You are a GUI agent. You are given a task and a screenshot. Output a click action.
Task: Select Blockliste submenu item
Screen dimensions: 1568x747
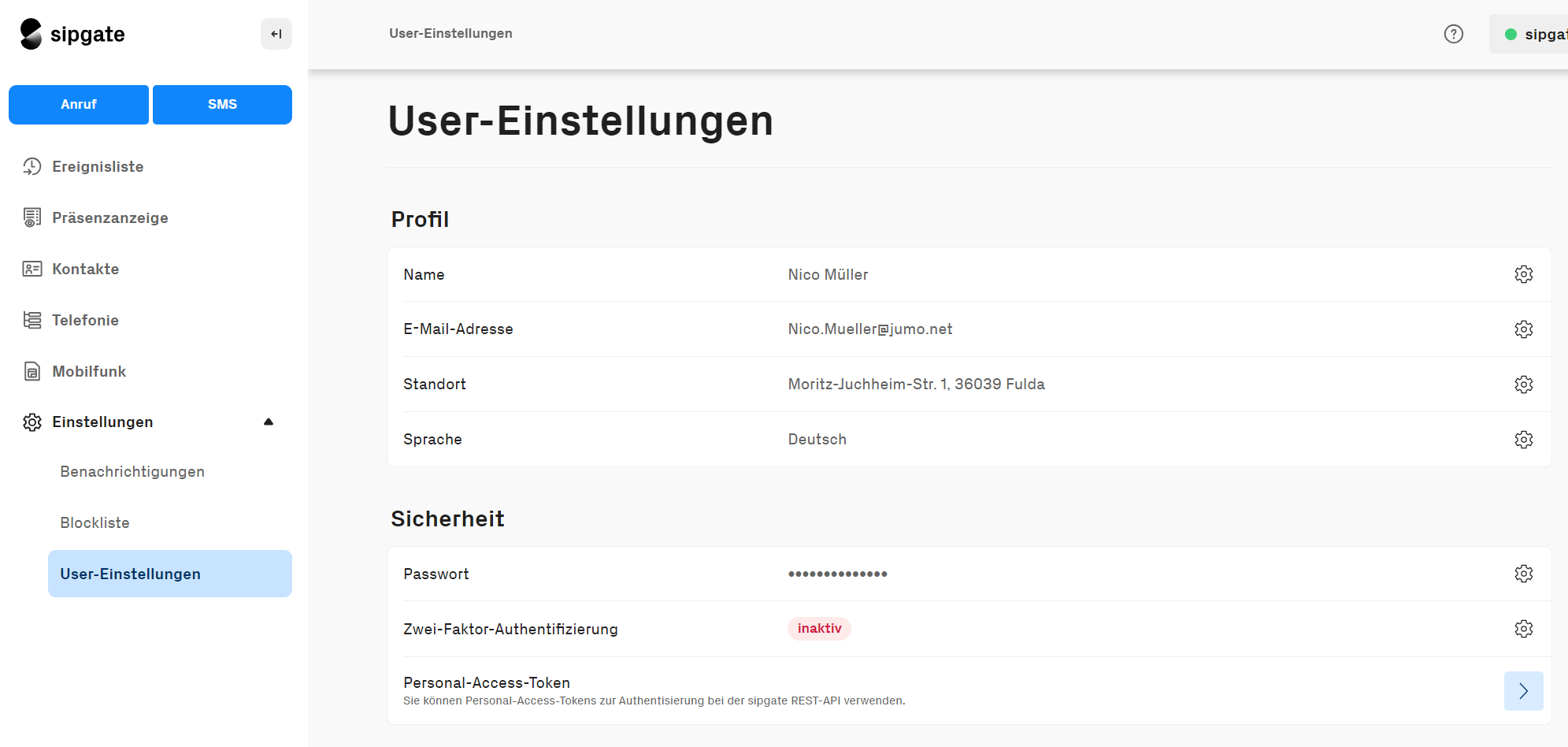(95, 522)
